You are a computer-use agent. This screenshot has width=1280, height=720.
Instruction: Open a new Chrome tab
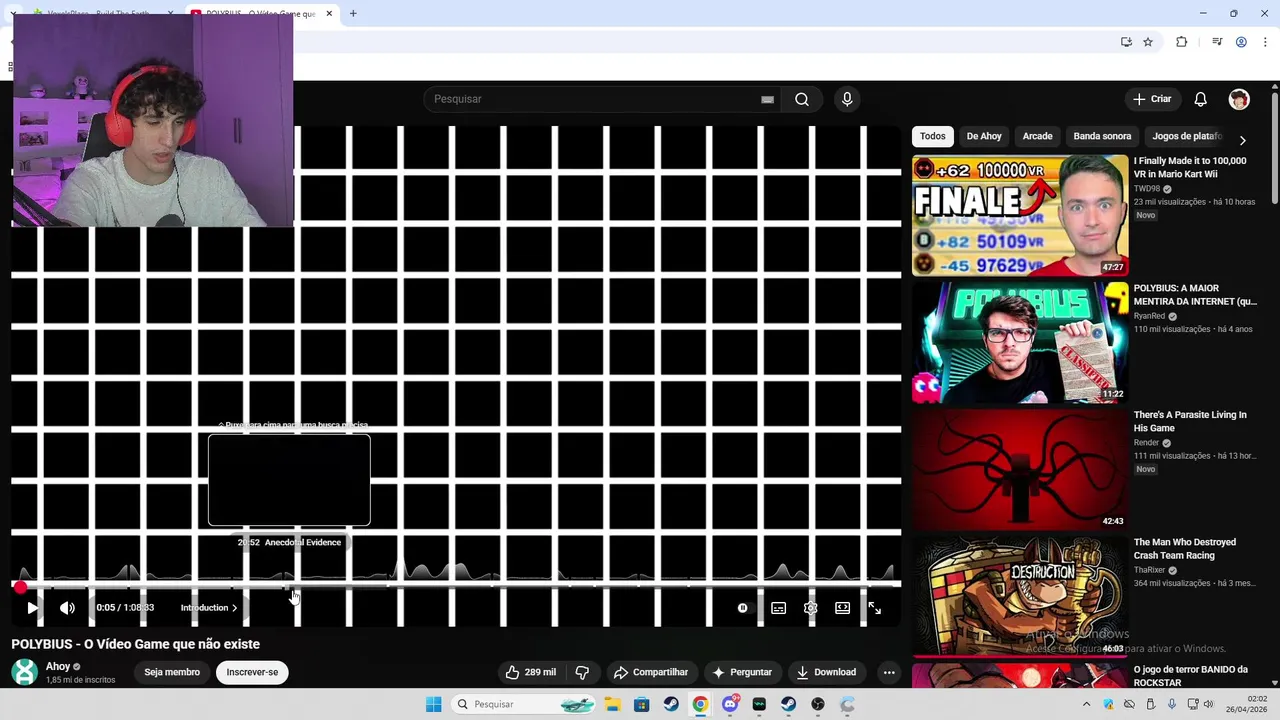353,14
